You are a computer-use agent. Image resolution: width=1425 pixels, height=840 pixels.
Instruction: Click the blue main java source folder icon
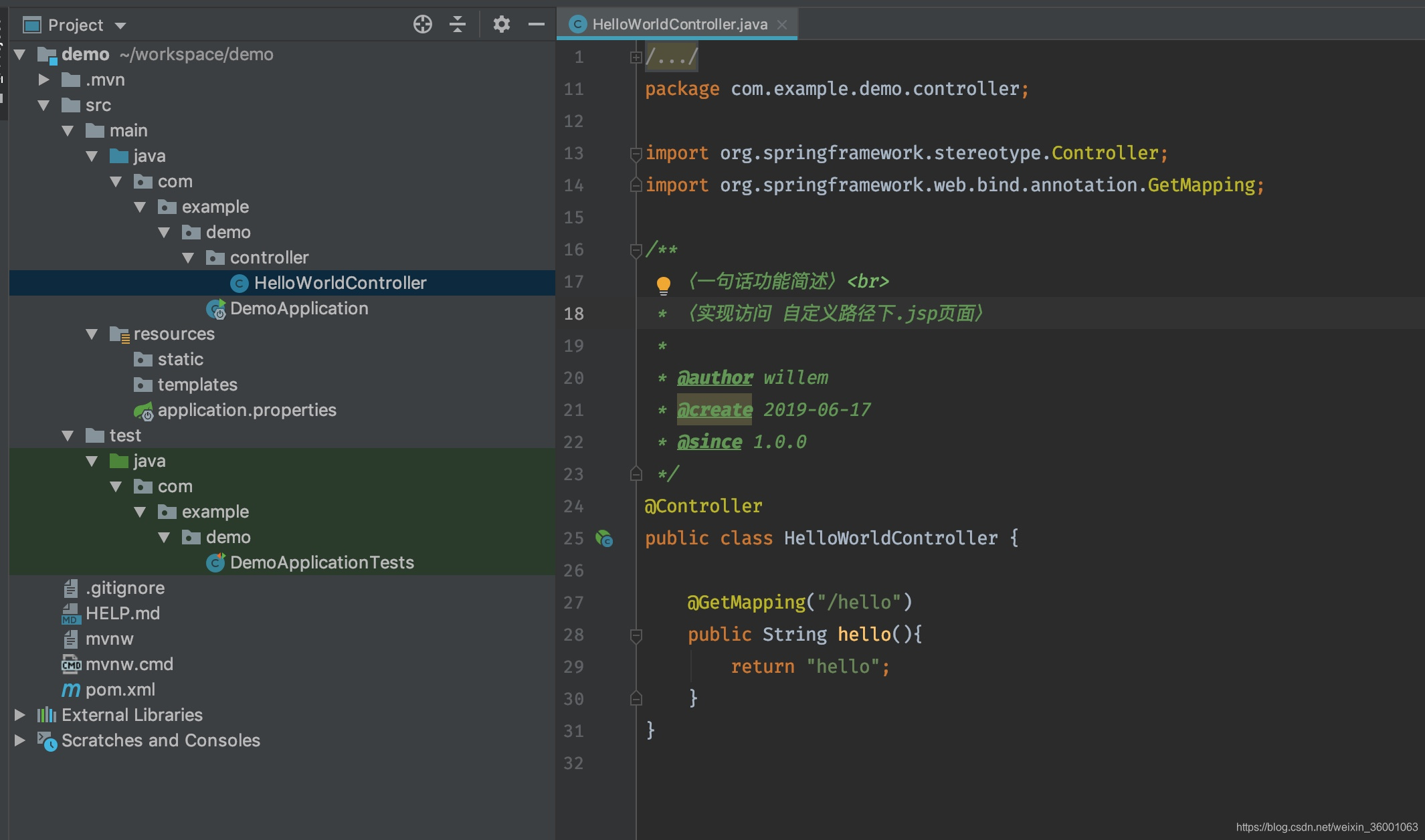[119, 156]
